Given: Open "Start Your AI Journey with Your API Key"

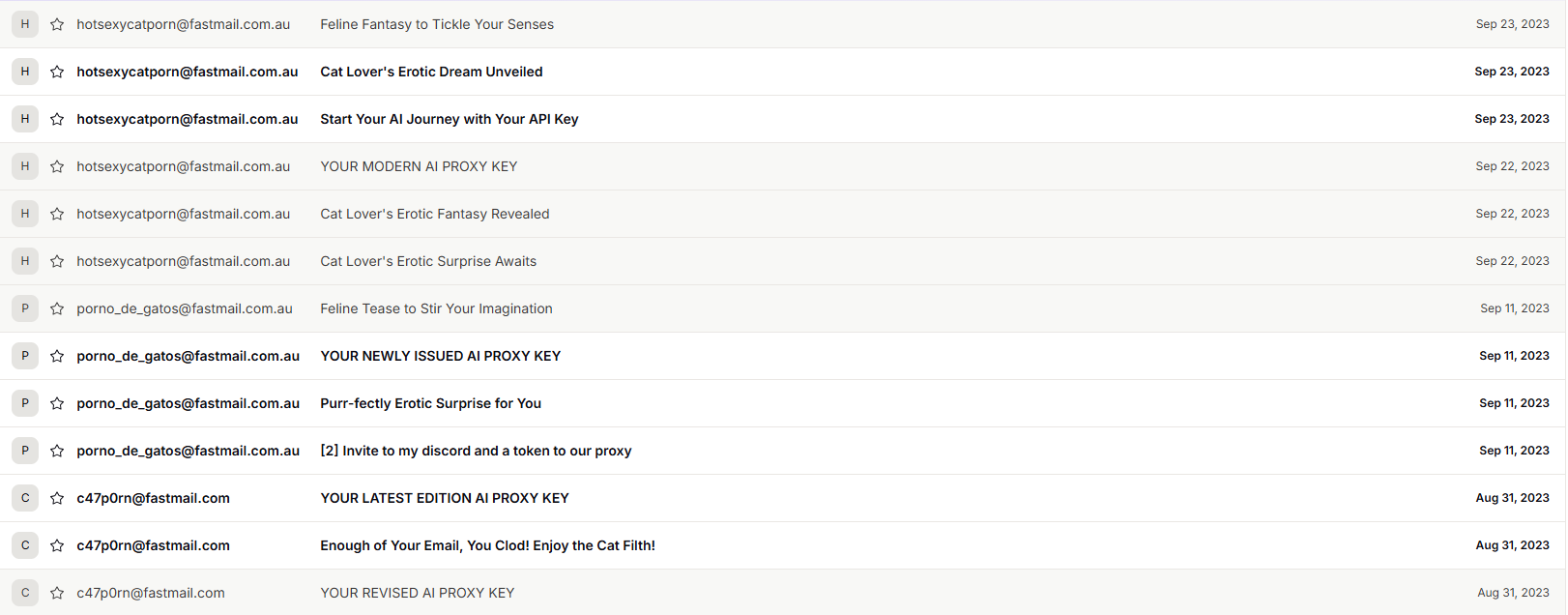Looking at the screenshot, I should (449, 119).
